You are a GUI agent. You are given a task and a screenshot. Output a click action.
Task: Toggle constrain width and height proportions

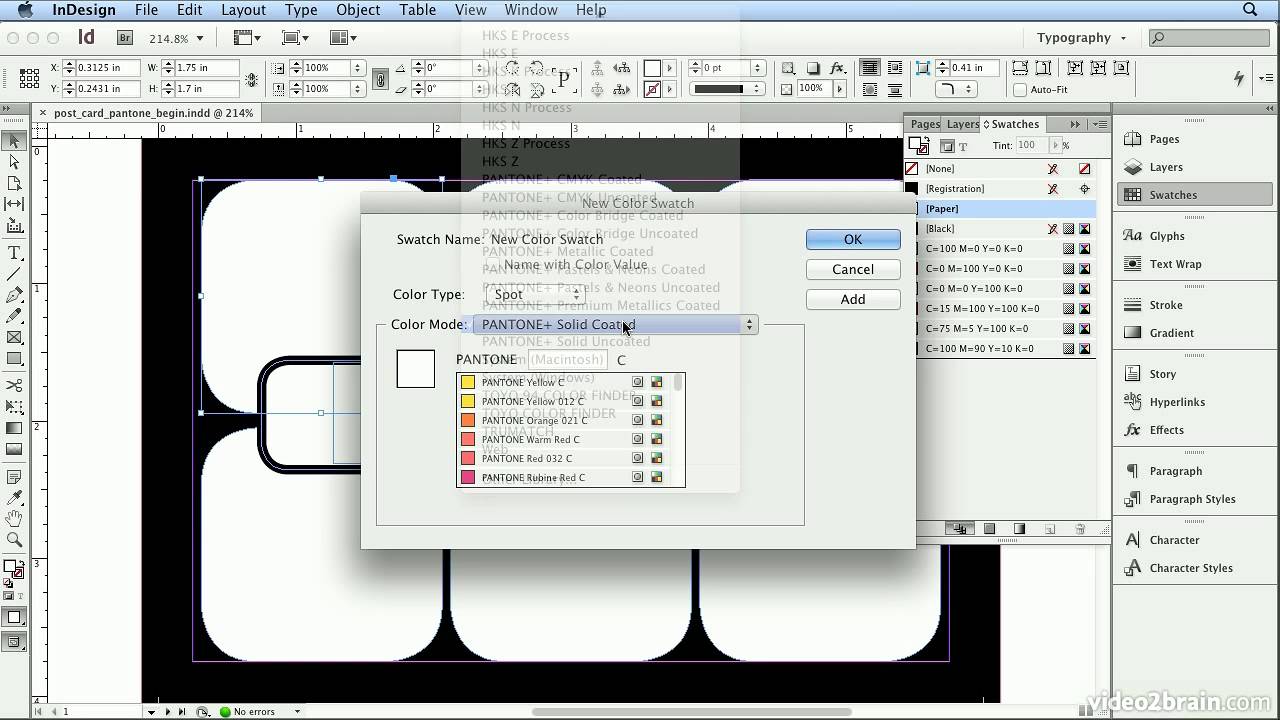tap(250, 78)
